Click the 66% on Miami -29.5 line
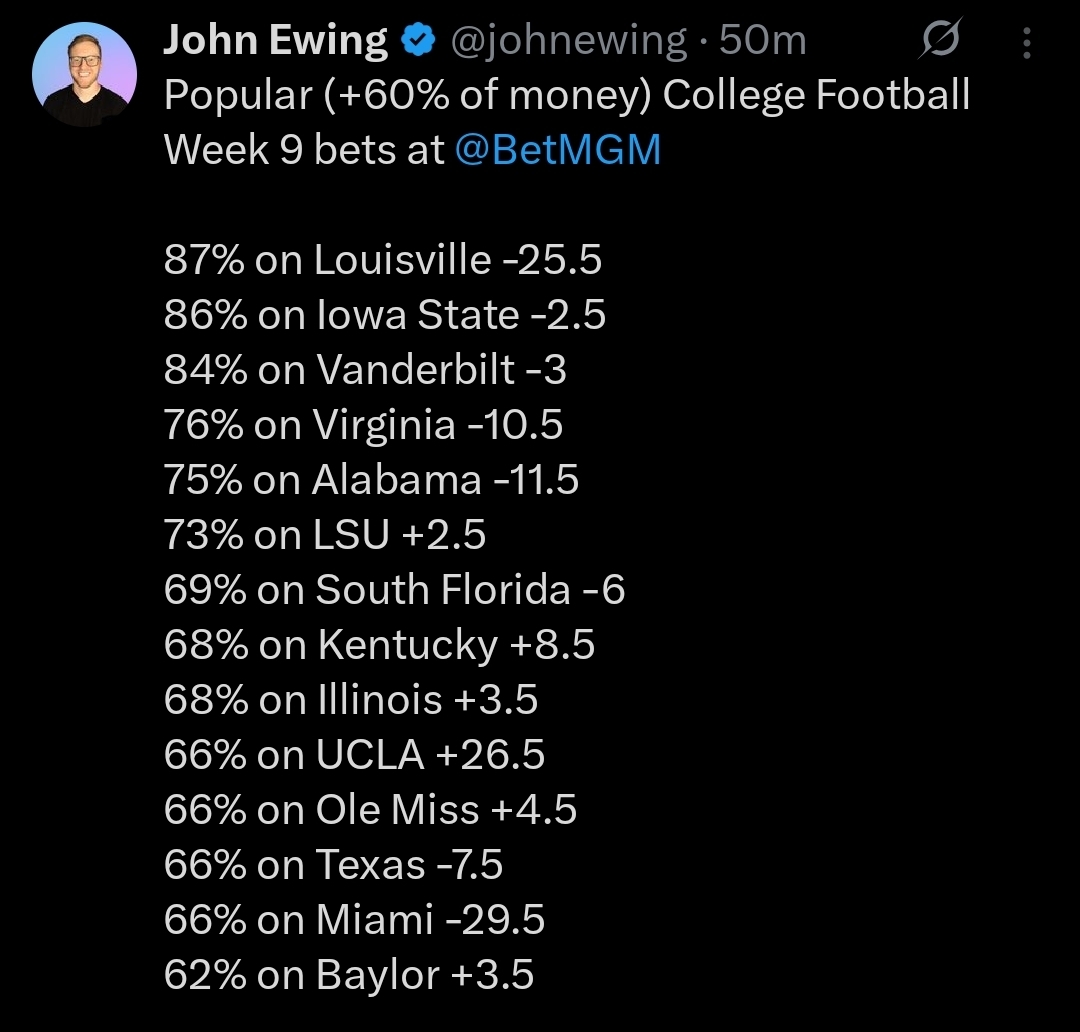 [x=354, y=919]
